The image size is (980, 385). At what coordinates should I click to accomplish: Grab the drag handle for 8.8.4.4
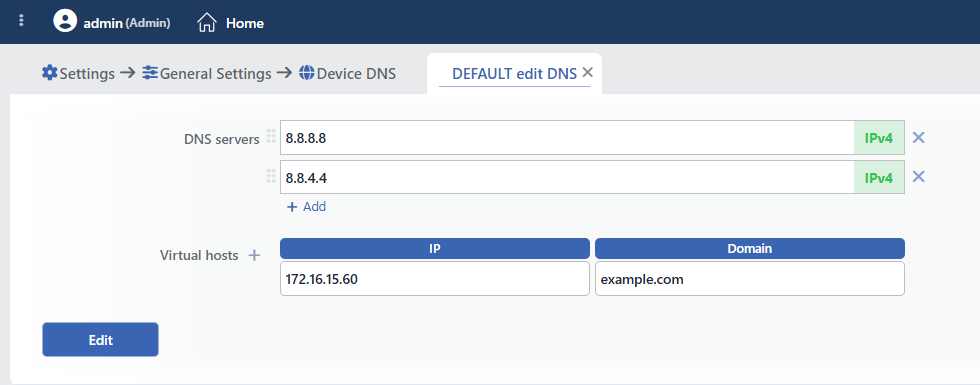(271, 176)
